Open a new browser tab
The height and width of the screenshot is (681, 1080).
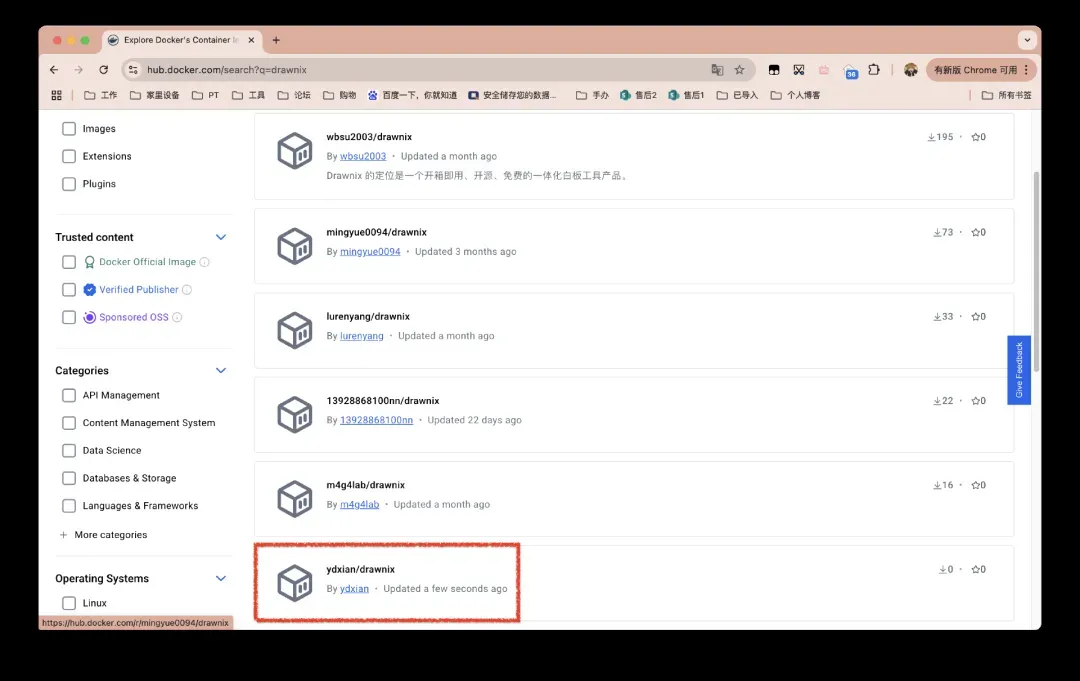click(x=276, y=40)
